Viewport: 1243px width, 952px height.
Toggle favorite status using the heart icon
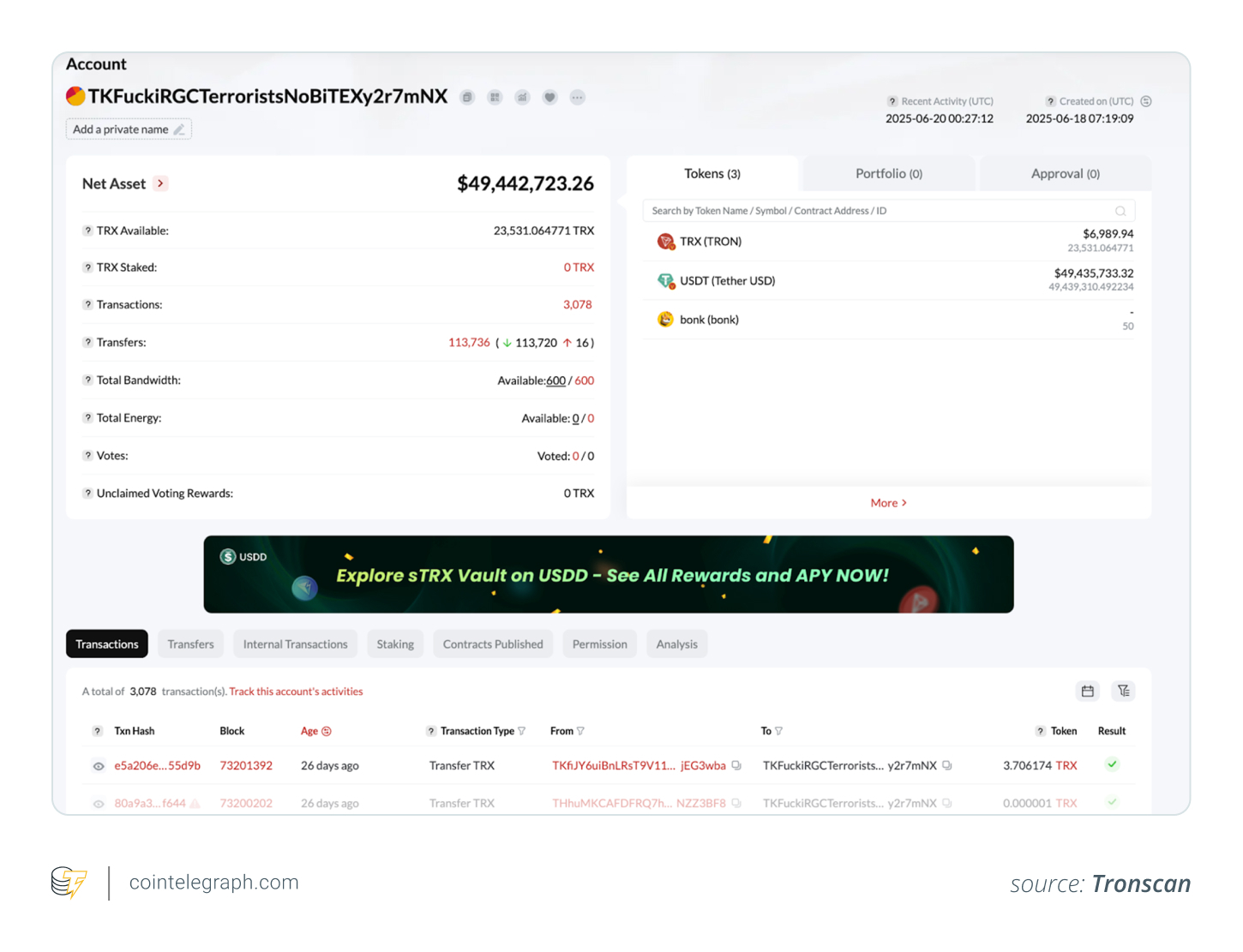point(549,97)
